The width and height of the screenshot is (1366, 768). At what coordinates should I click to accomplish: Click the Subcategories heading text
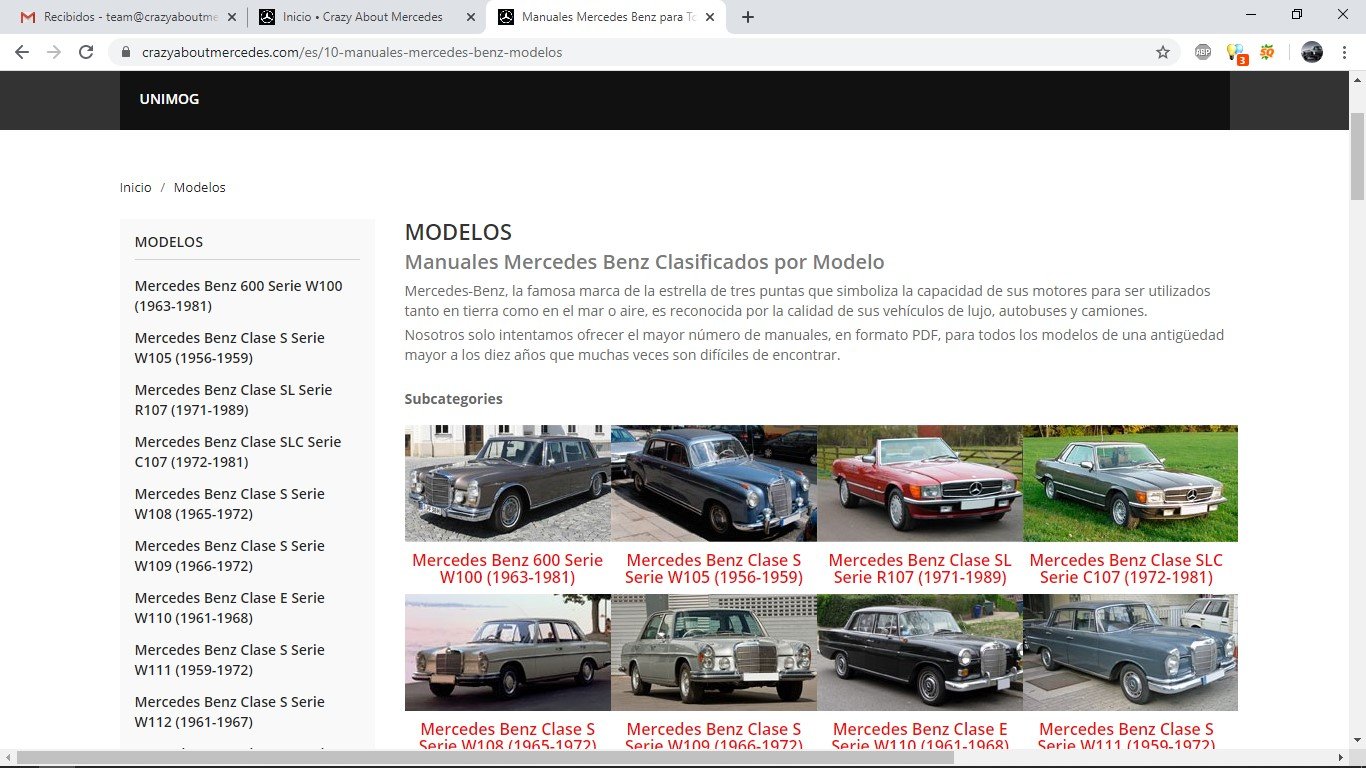[453, 399]
